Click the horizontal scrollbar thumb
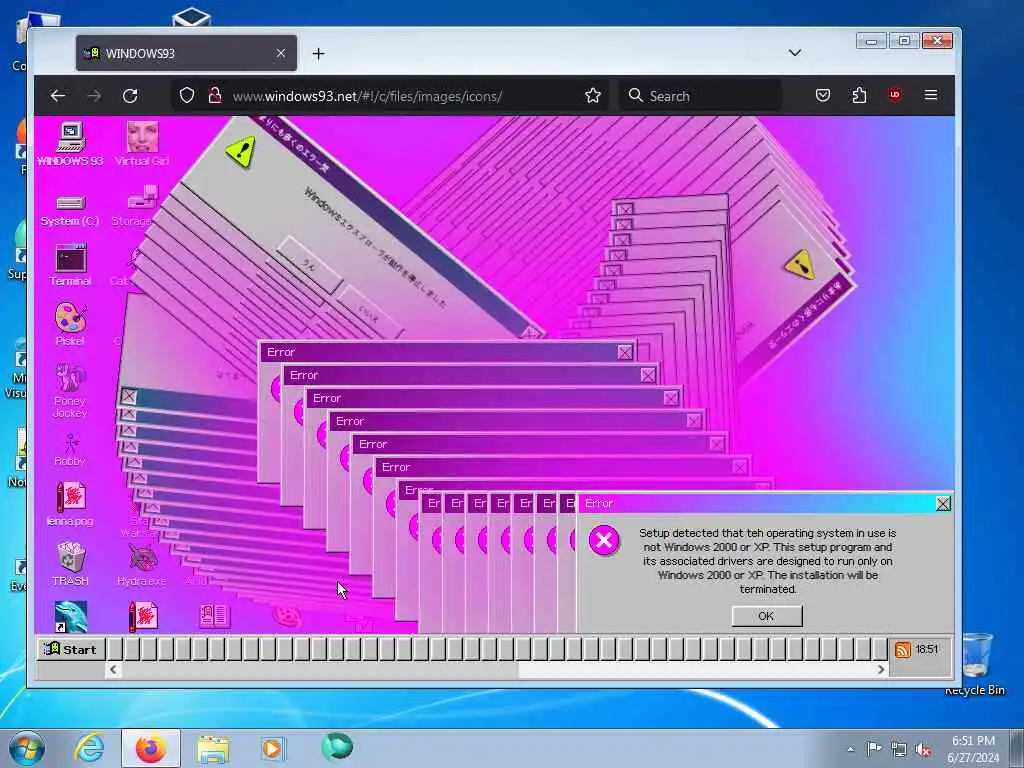The image size is (1024, 768). [321, 669]
